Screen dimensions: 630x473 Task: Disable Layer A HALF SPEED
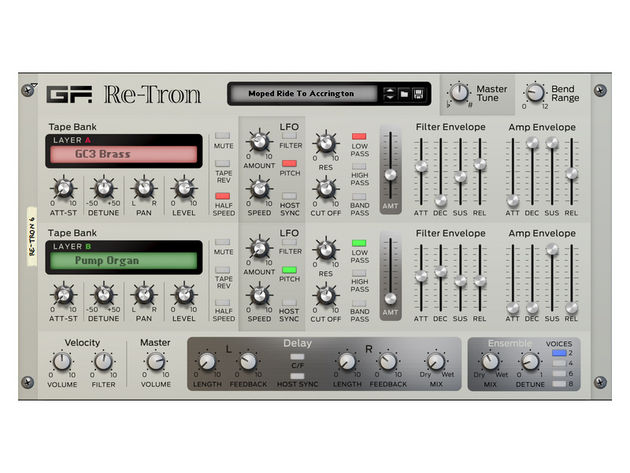(223, 196)
